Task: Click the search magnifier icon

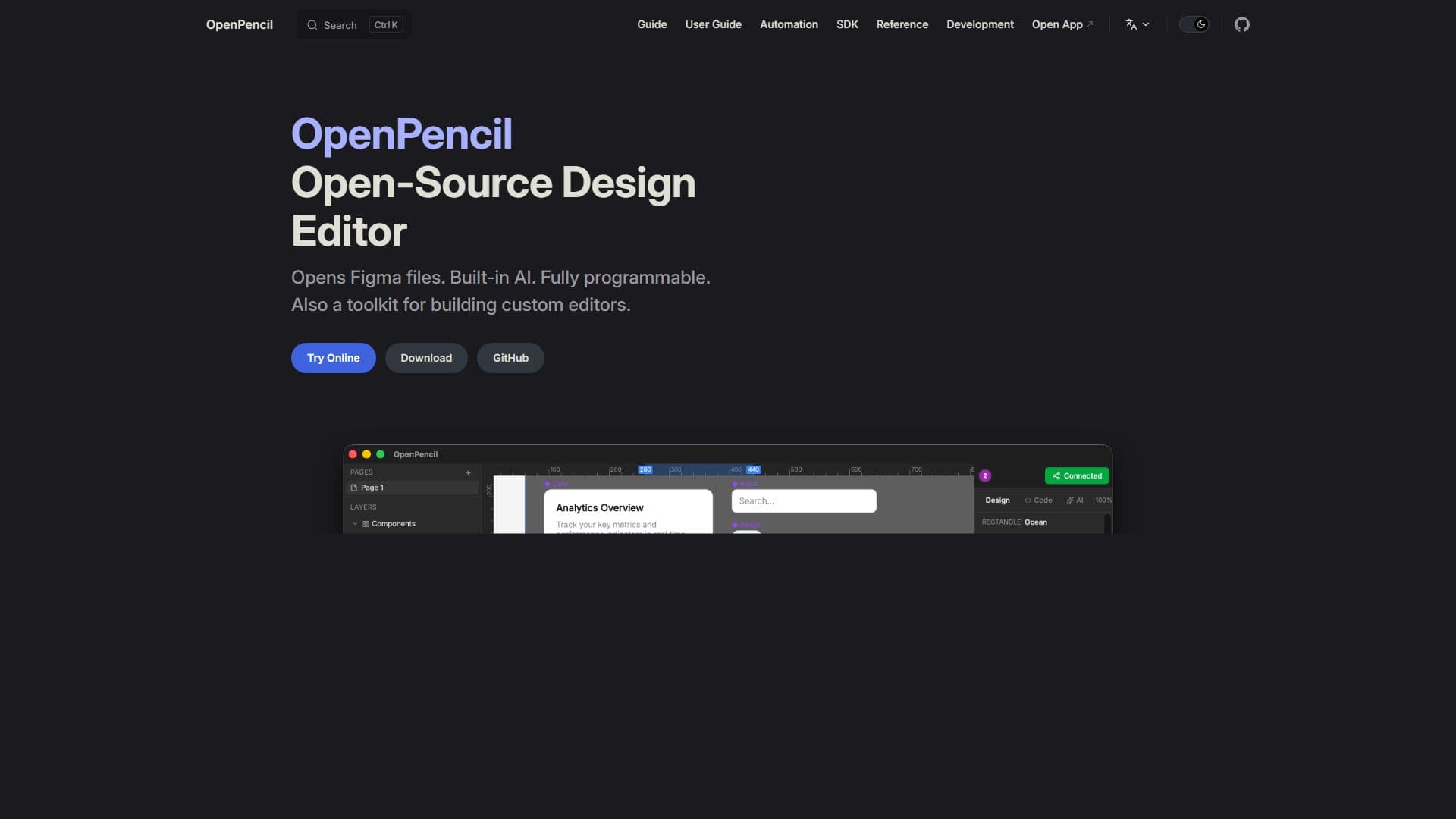Action: [x=312, y=25]
